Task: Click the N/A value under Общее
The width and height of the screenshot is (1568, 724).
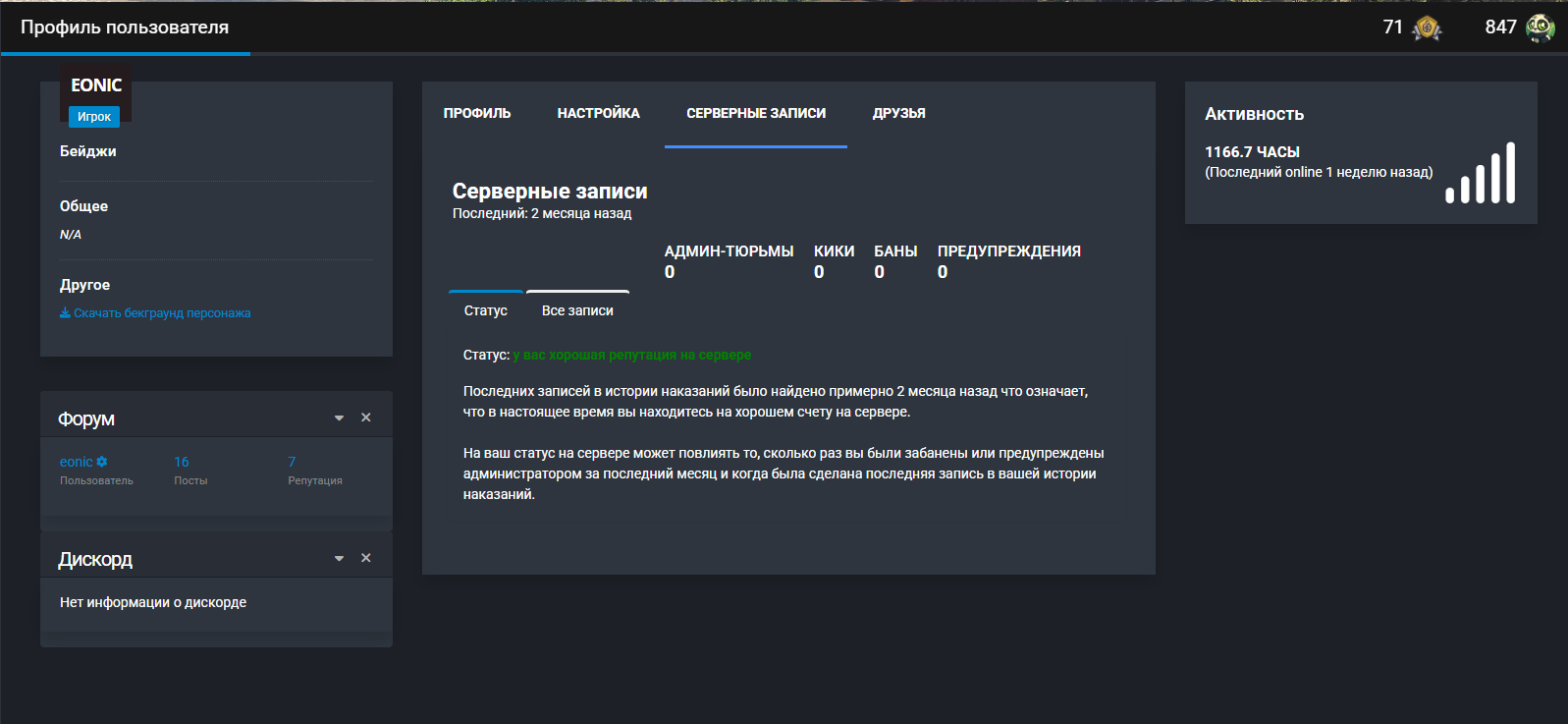Action: coord(71,235)
